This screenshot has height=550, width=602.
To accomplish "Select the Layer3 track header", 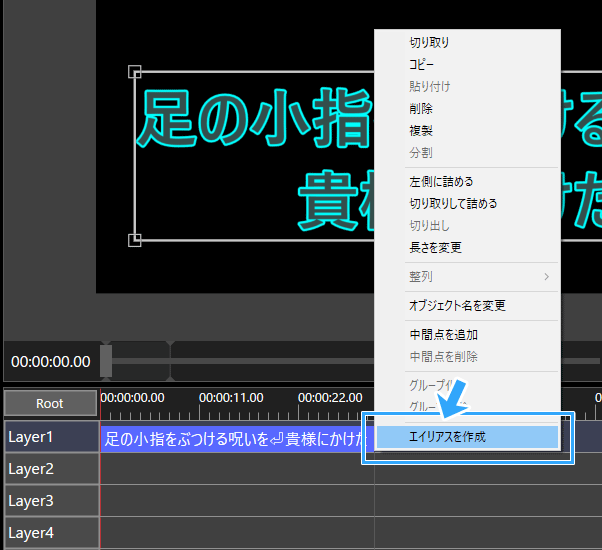I will pyautogui.click(x=50, y=500).
